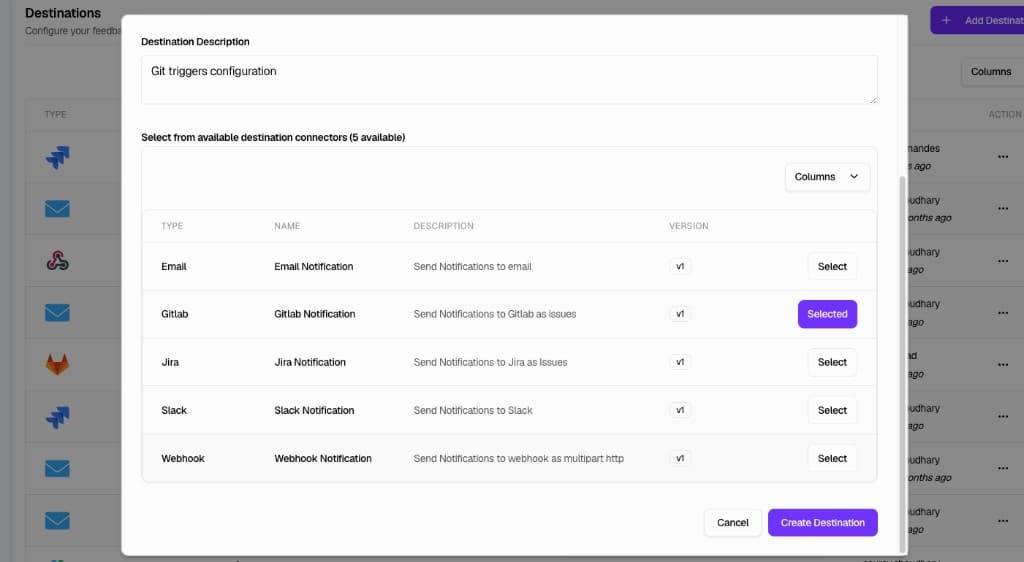Image resolution: width=1024 pixels, height=562 pixels.
Task: Open the Columns dropdown in the connector table
Action: click(827, 177)
